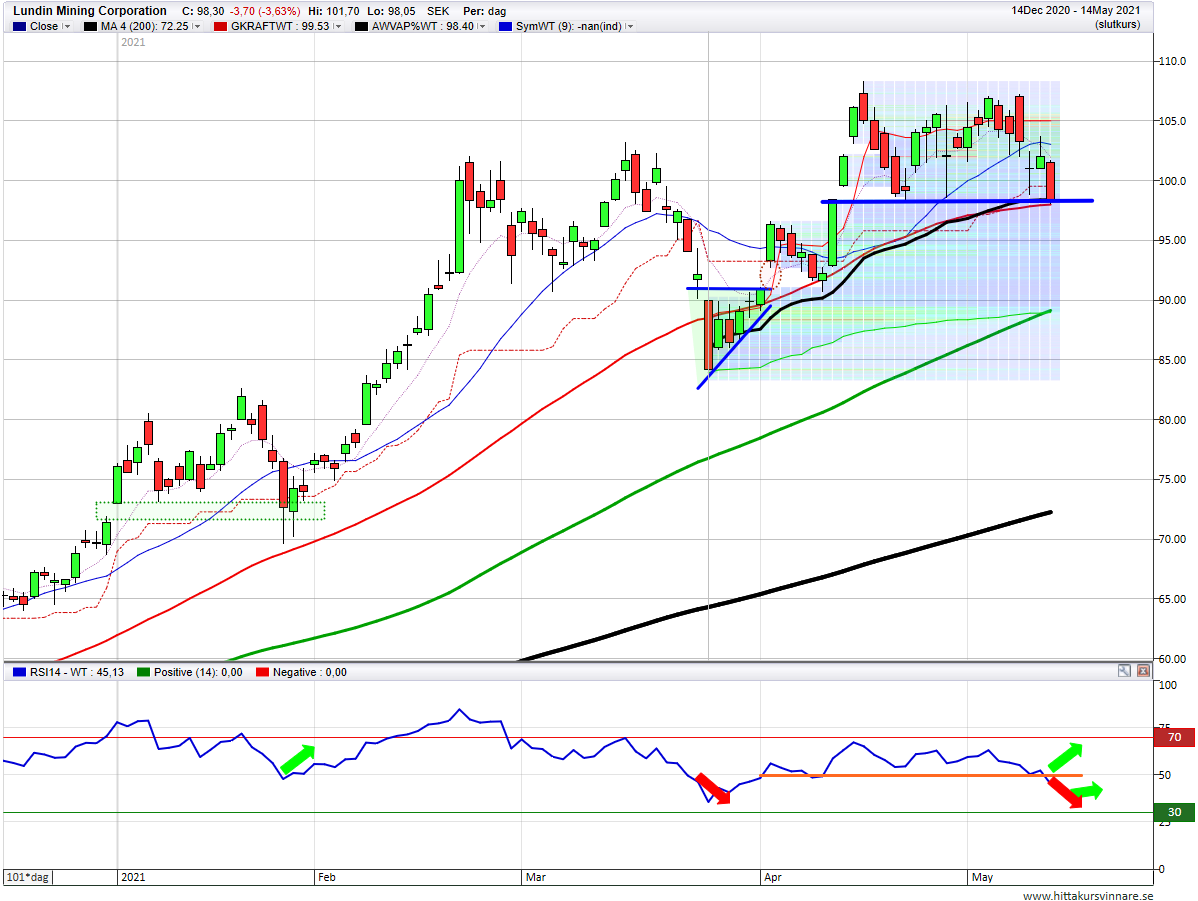1198x901 pixels.
Task: Click the black MA 4 (200) color swatch
Action: tap(90, 27)
